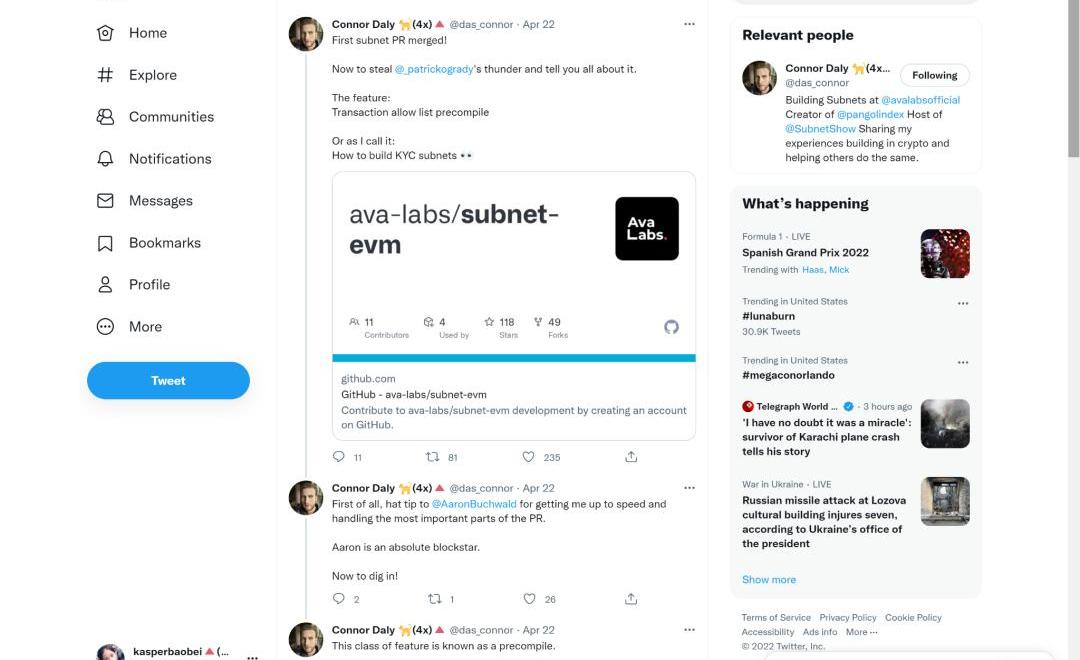Click Show more under What's happening
This screenshot has width=1080, height=660.
click(x=769, y=580)
